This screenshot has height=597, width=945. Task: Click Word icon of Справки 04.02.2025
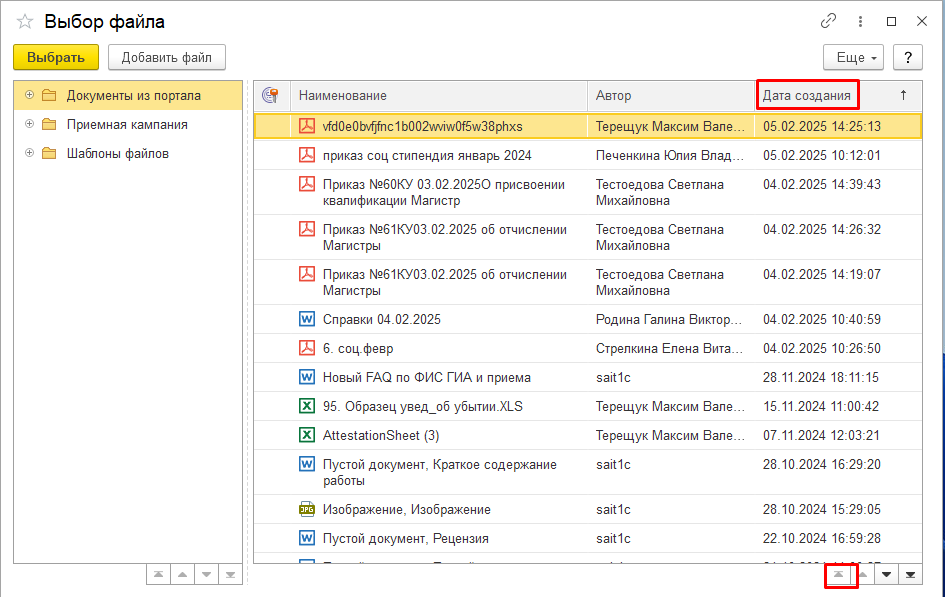[307, 319]
